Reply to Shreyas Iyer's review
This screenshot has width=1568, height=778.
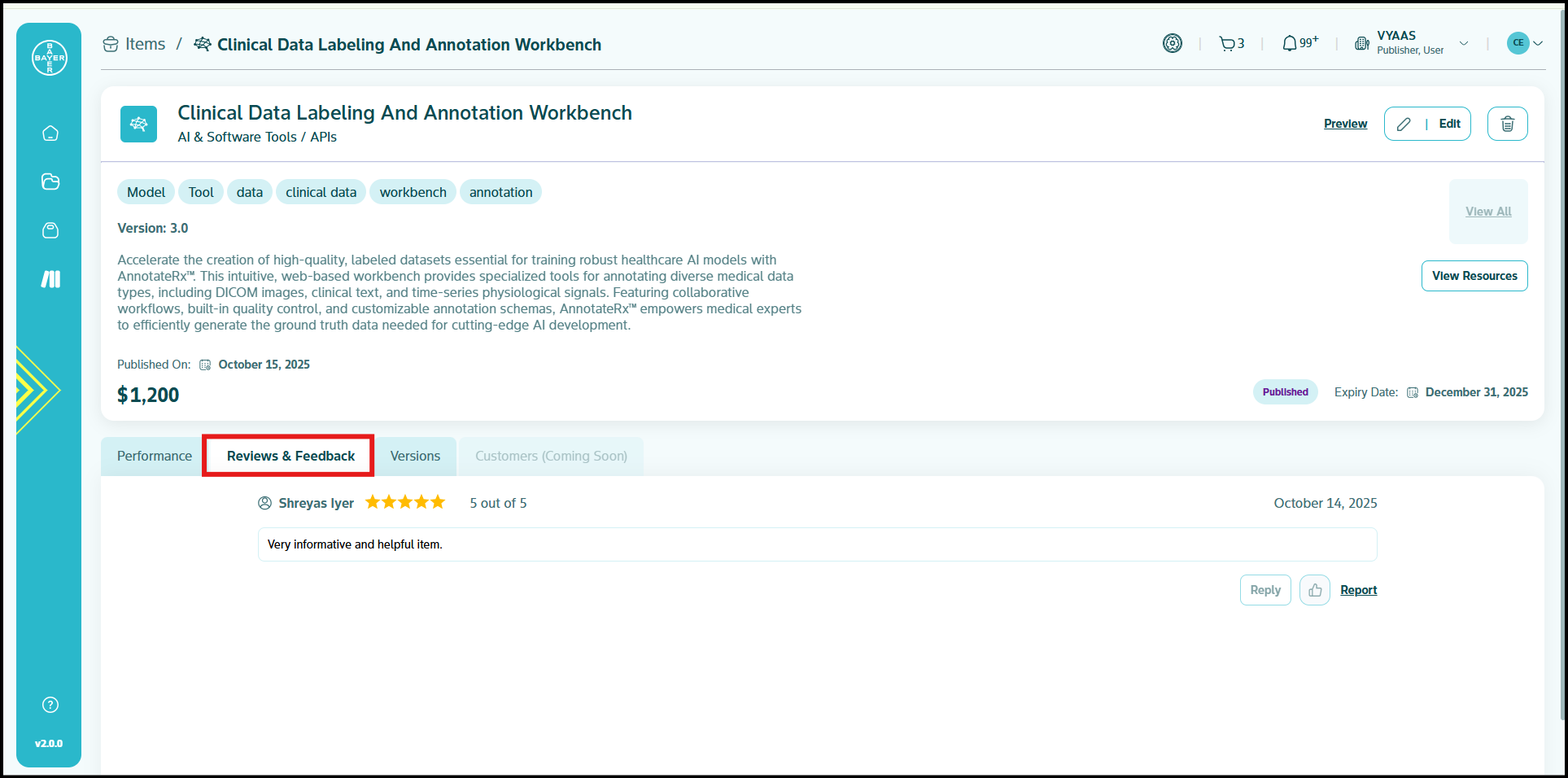pyautogui.click(x=1264, y=590)
